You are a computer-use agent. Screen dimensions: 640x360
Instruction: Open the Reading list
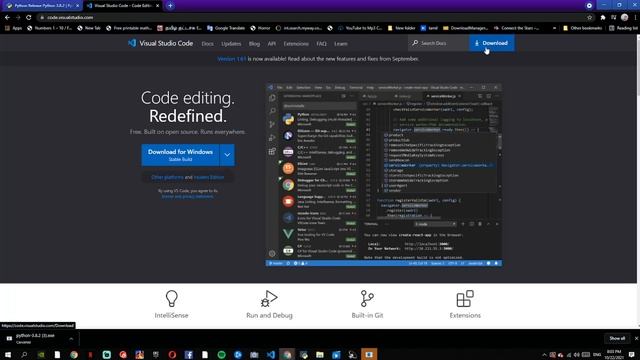coord(623,28)
